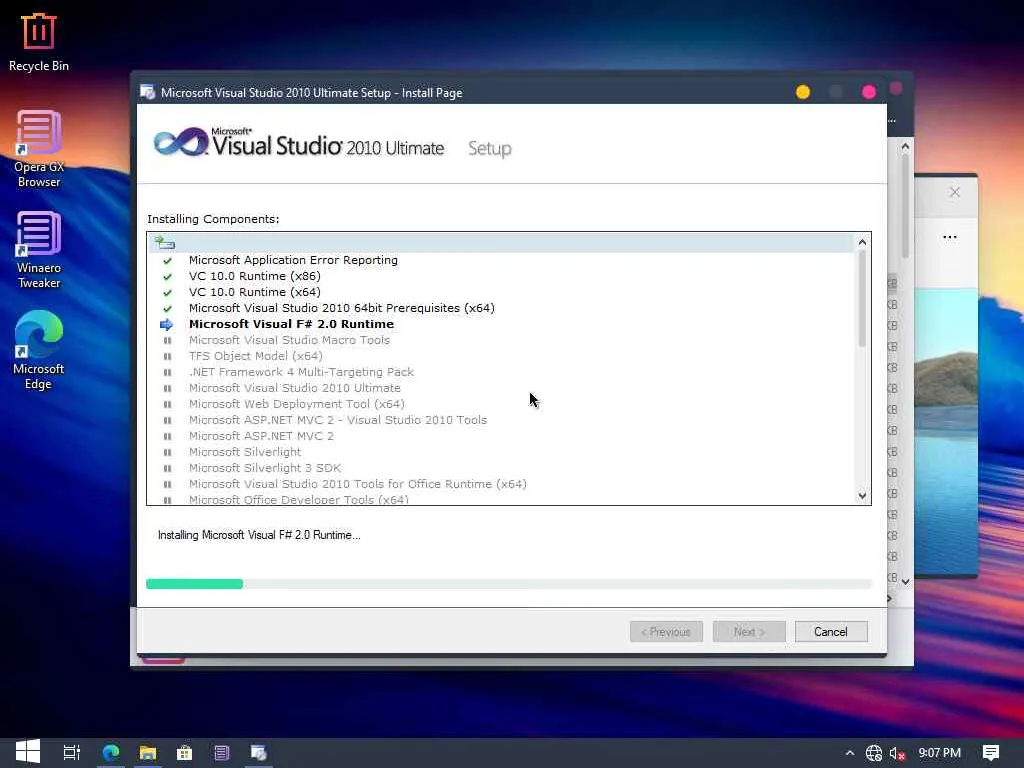Open the Recycle Bin desktop icon

pyautogui.click(x=39, y=42)
